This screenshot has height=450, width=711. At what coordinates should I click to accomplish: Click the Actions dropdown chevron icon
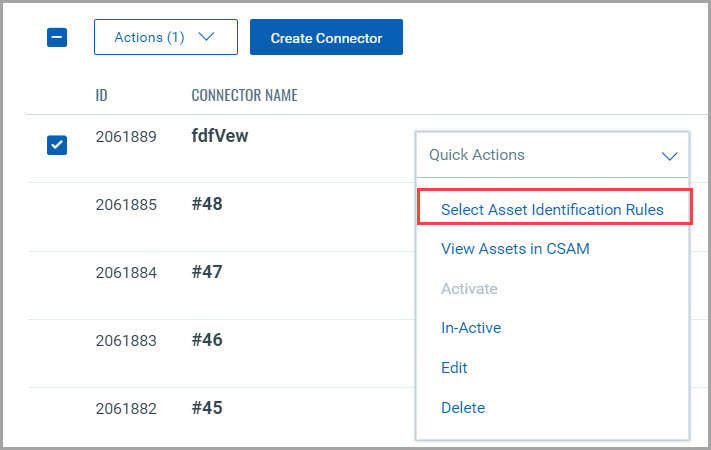coord(207,38)
